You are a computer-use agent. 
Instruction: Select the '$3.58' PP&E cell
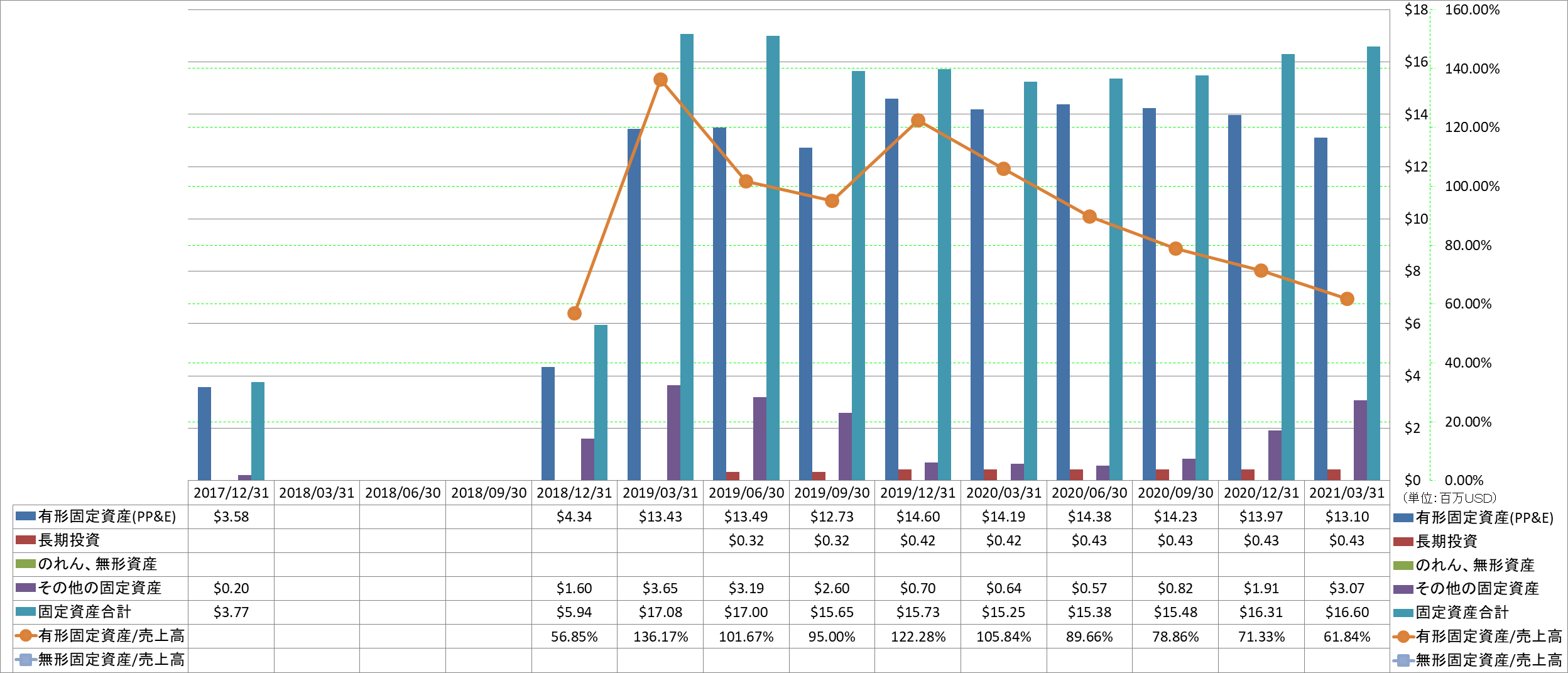coord(231,517)
